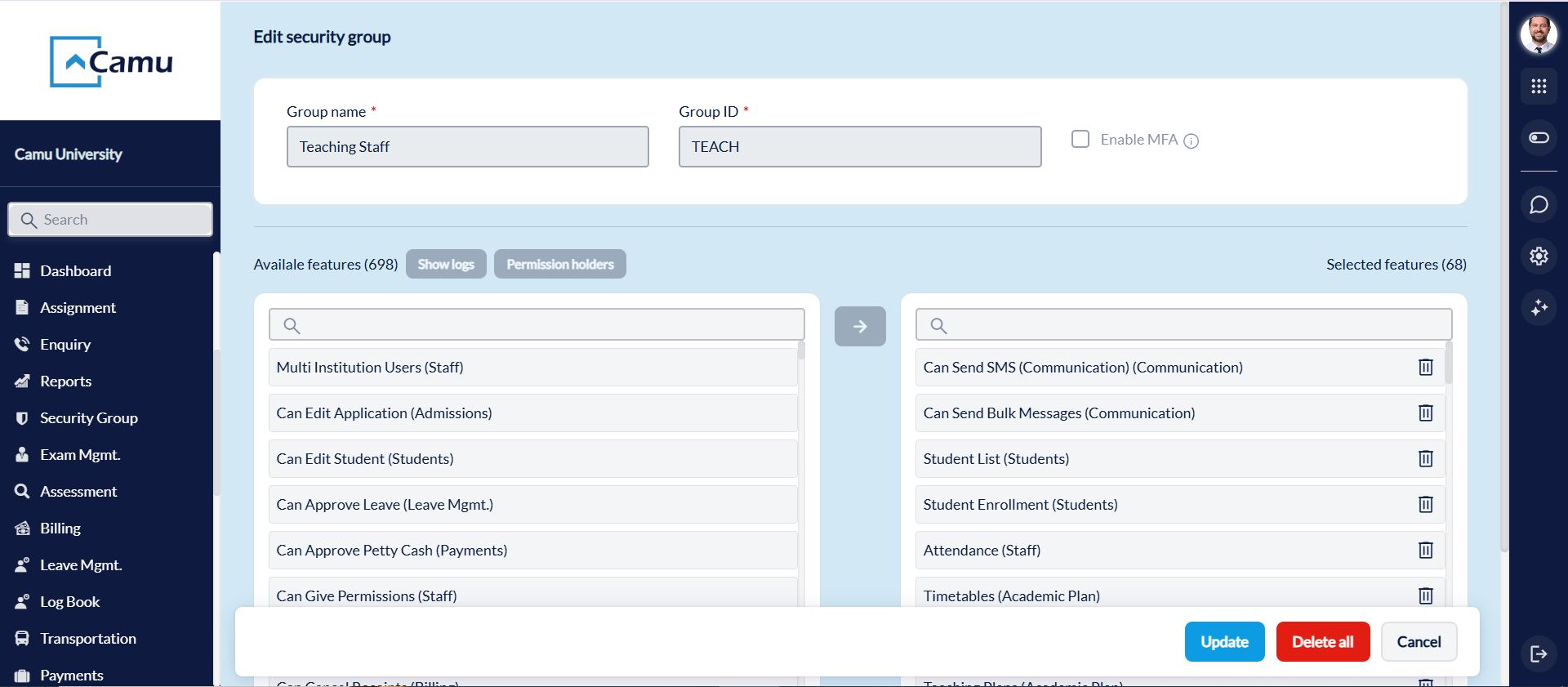
Task: Click the AI sparkle icon
Action: (x=1539, y=308)
